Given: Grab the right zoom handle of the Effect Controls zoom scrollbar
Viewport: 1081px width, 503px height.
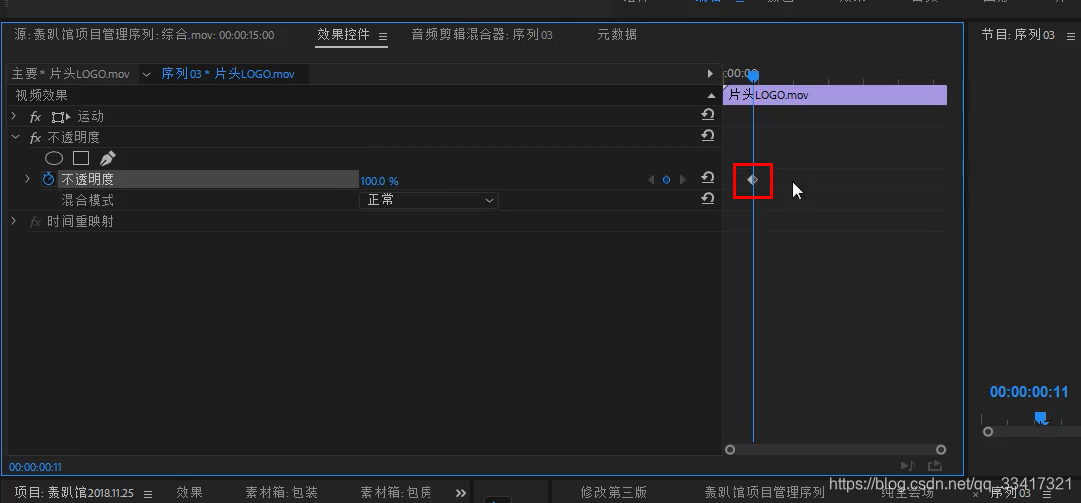Looking at the screenshot, I should click(x=941, y=450).
